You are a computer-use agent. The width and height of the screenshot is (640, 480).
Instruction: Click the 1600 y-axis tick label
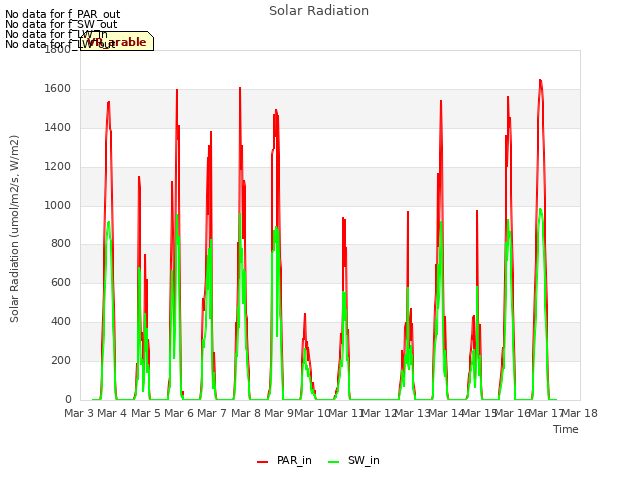(58, 89)
